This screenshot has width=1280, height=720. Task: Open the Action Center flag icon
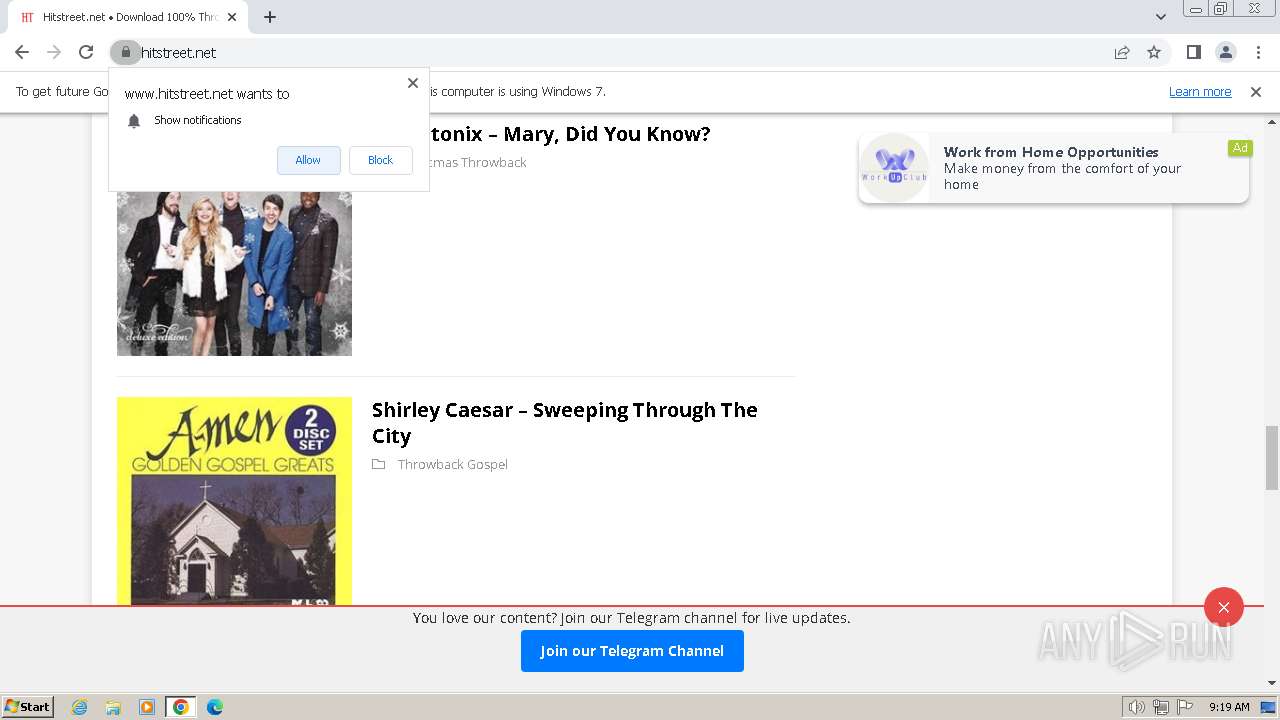click(1186, 707)
